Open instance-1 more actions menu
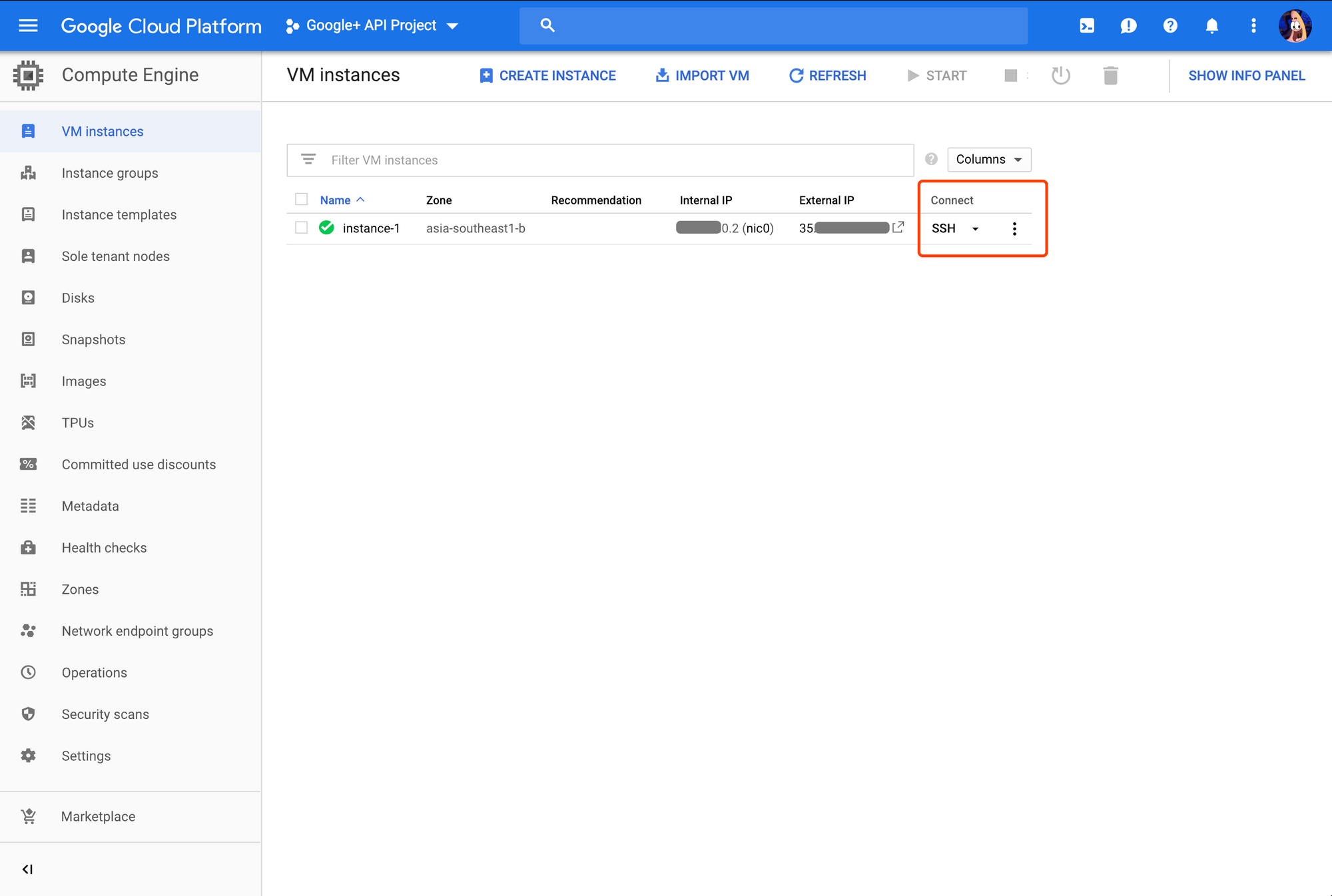The image size is (1332, 896). (x=1014, y=229)
